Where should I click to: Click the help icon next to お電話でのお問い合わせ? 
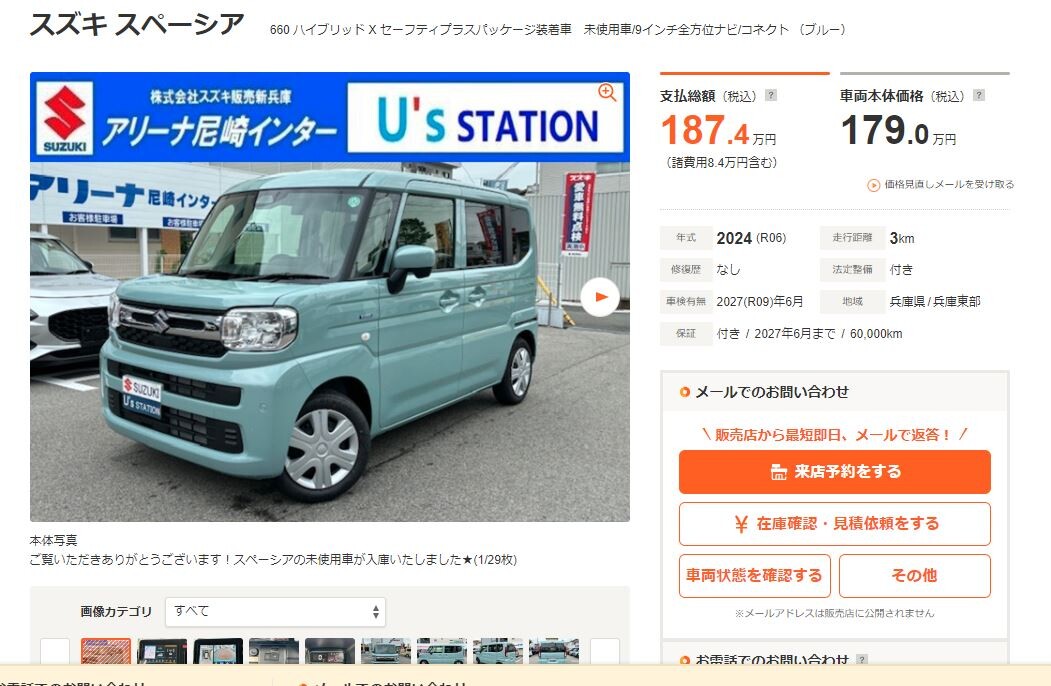click(x=862, y=660)
